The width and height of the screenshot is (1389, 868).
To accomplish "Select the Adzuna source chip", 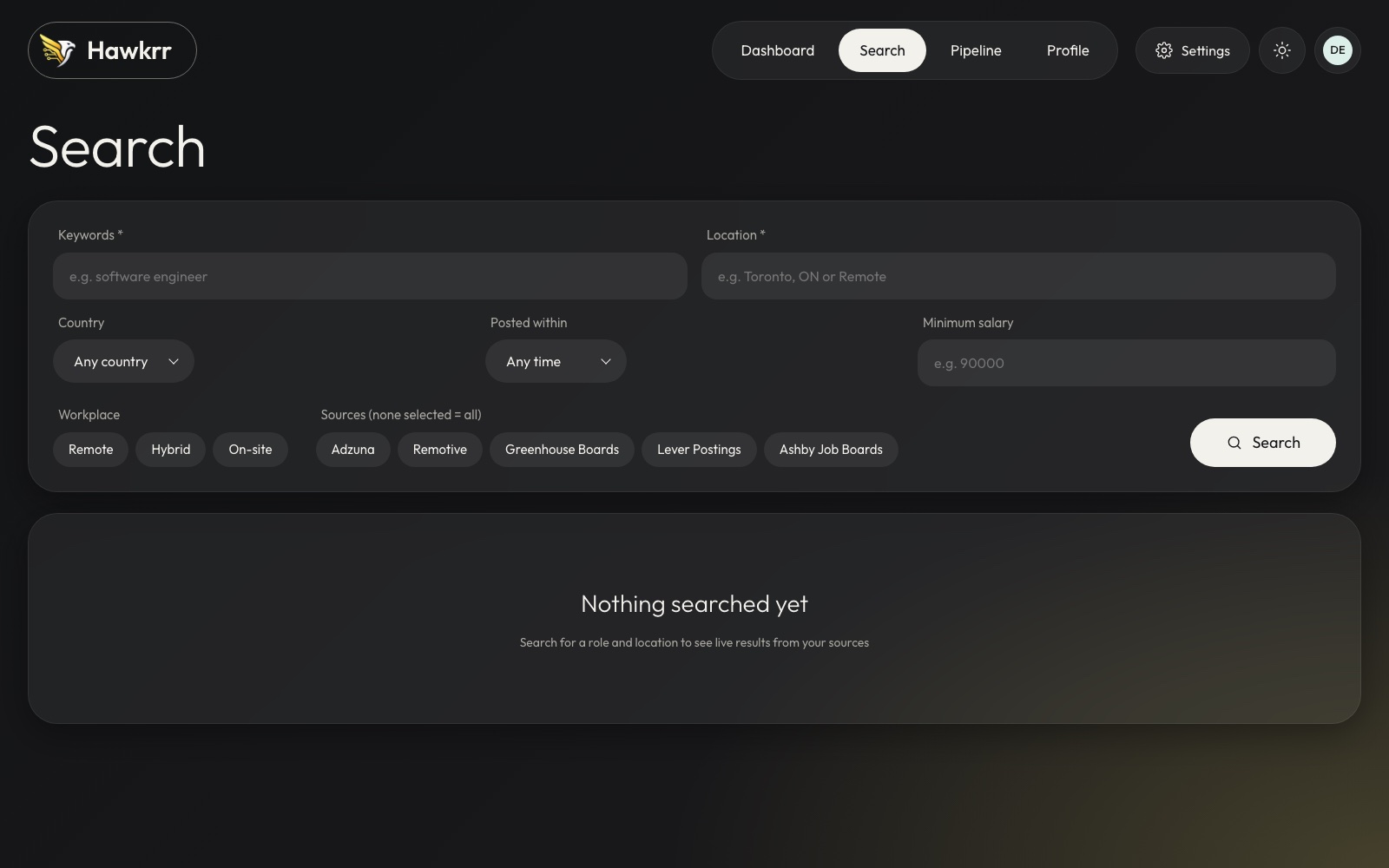I will 352,450.
